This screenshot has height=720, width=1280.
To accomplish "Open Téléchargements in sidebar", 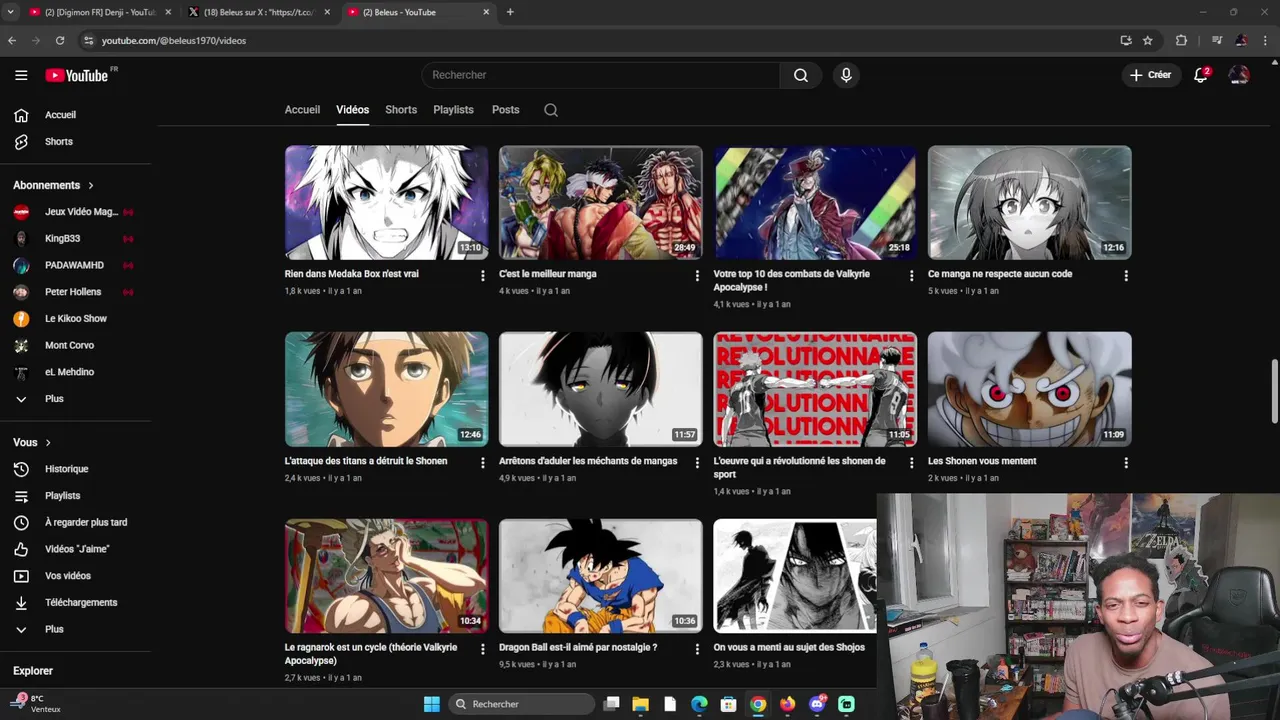I will pyautogui.click(x=80, y=602).
